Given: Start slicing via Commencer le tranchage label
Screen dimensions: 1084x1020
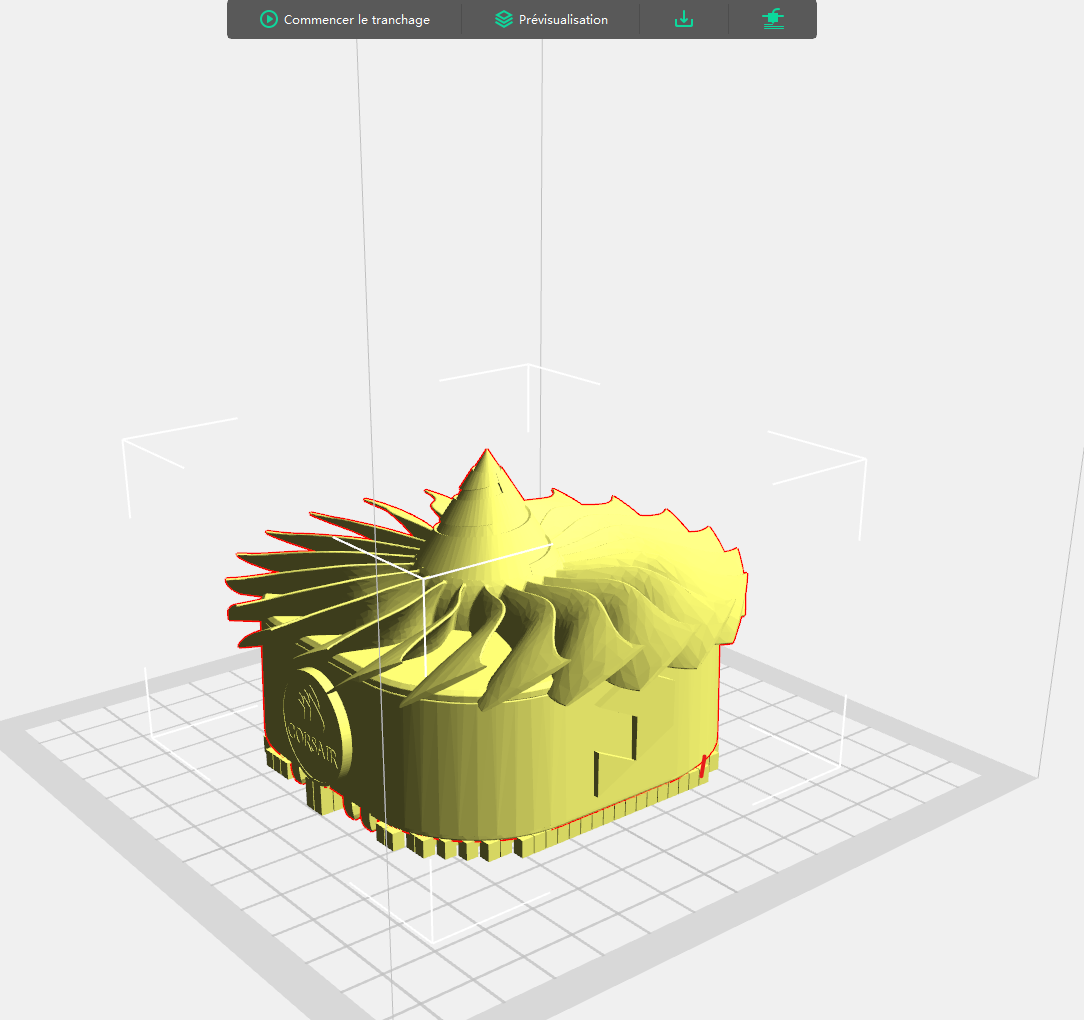Looking at the screenshot, I should click(x=357, y=20).
